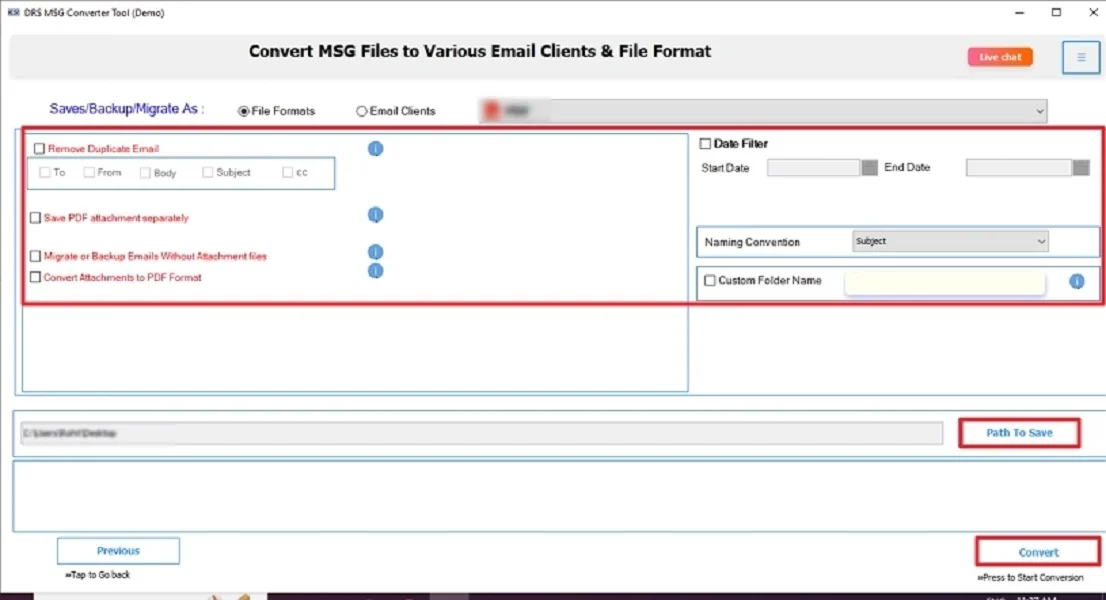Tick the Date Filter checkbox
Screen dimensions: 1106x600
pos(705,144)
